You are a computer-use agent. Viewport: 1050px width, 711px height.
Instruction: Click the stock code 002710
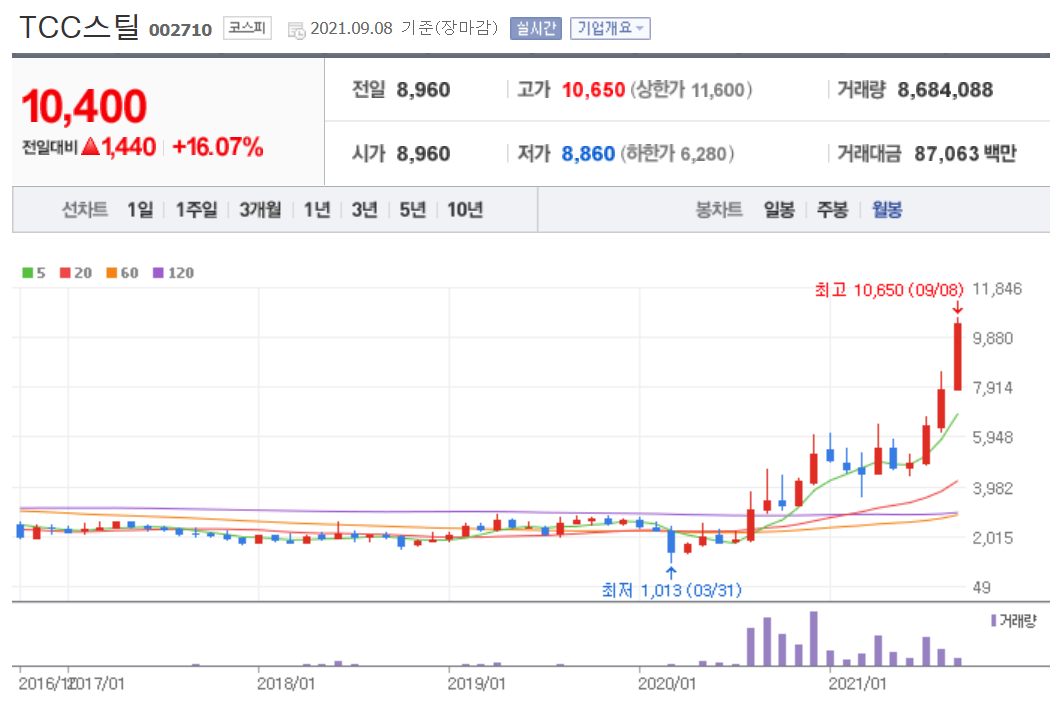pyautogui.click(x=180, y=30)
